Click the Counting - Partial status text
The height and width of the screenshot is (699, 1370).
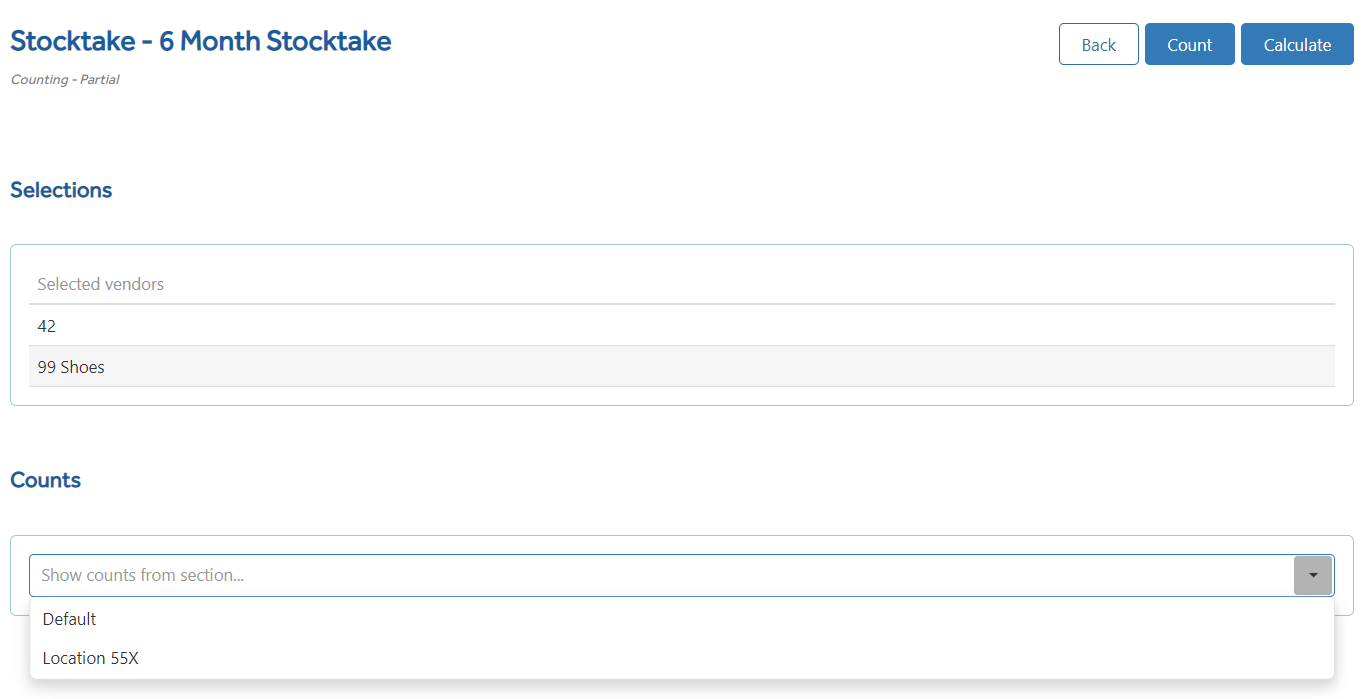[x=65, y=80]
